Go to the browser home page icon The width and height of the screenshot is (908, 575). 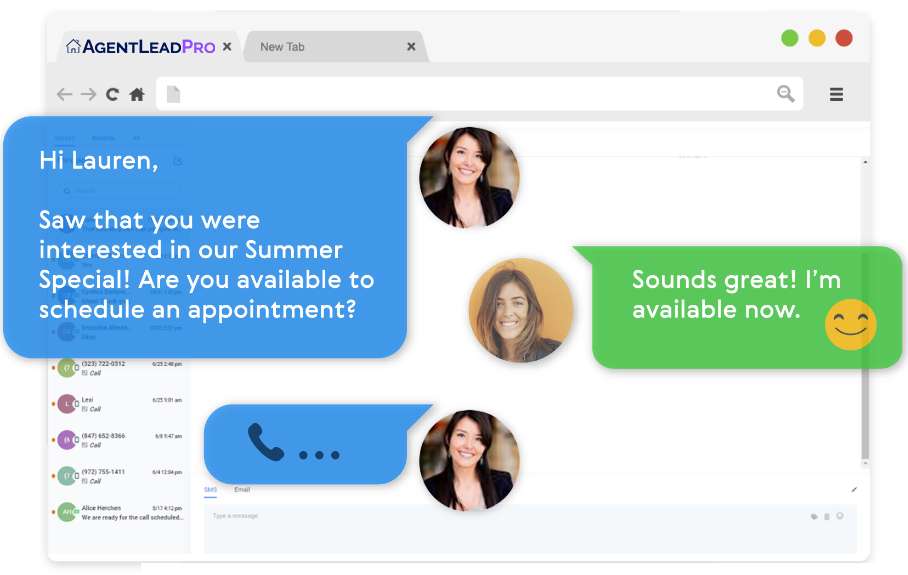[x=137, y=94]
